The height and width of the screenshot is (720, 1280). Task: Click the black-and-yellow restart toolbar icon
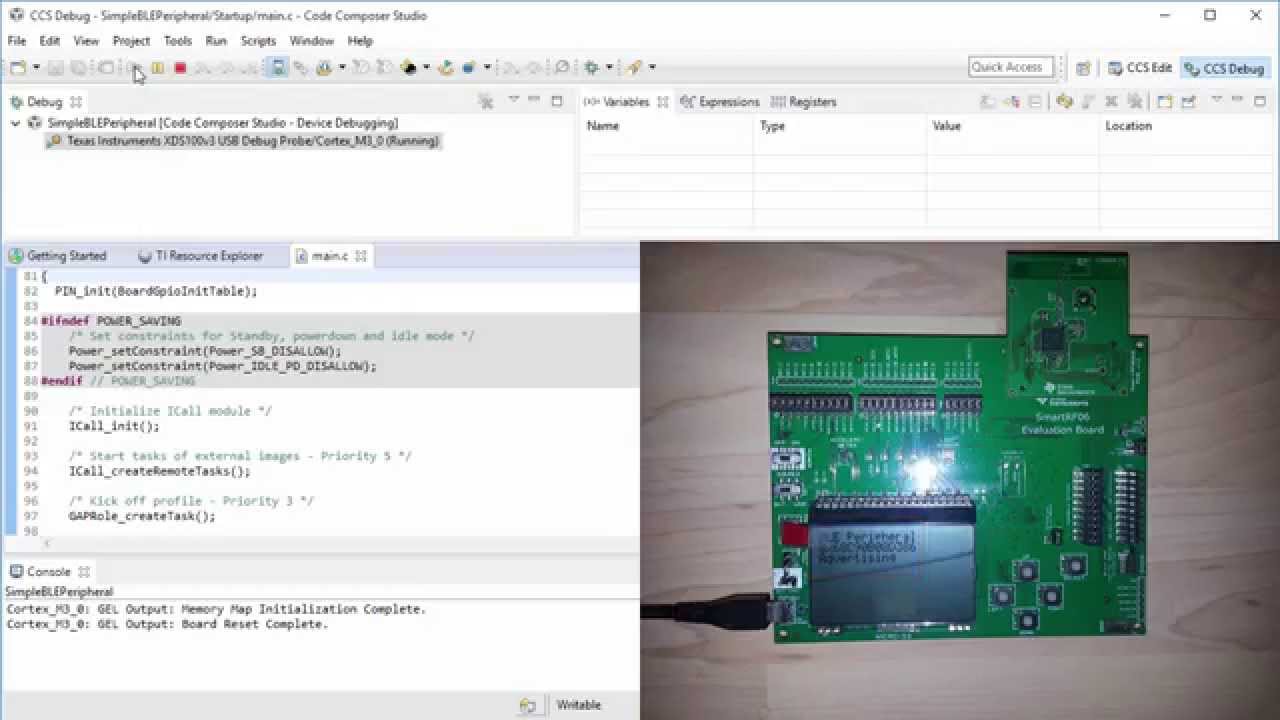pyautogui.click(x=408, y=67)
